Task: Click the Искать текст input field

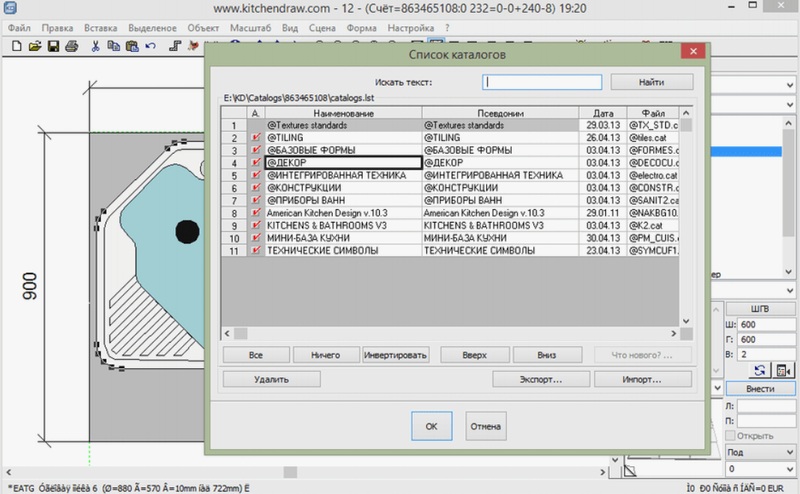Action: tap(542, 82)
